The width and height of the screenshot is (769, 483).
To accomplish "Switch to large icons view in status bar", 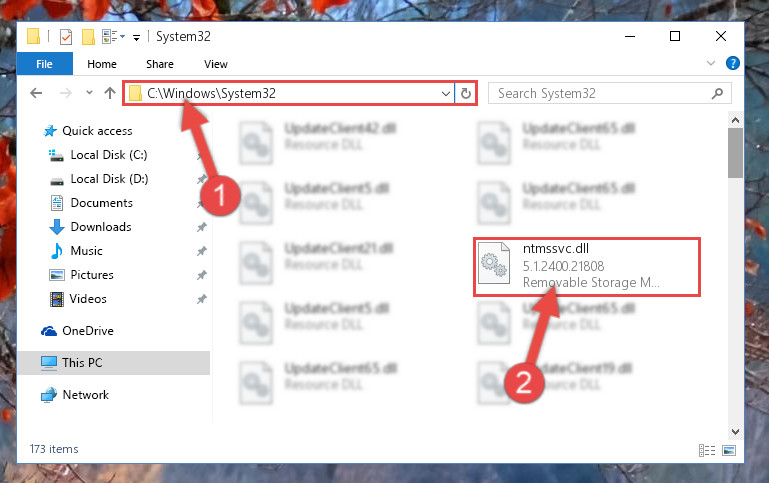I will (x=729, y=450).
